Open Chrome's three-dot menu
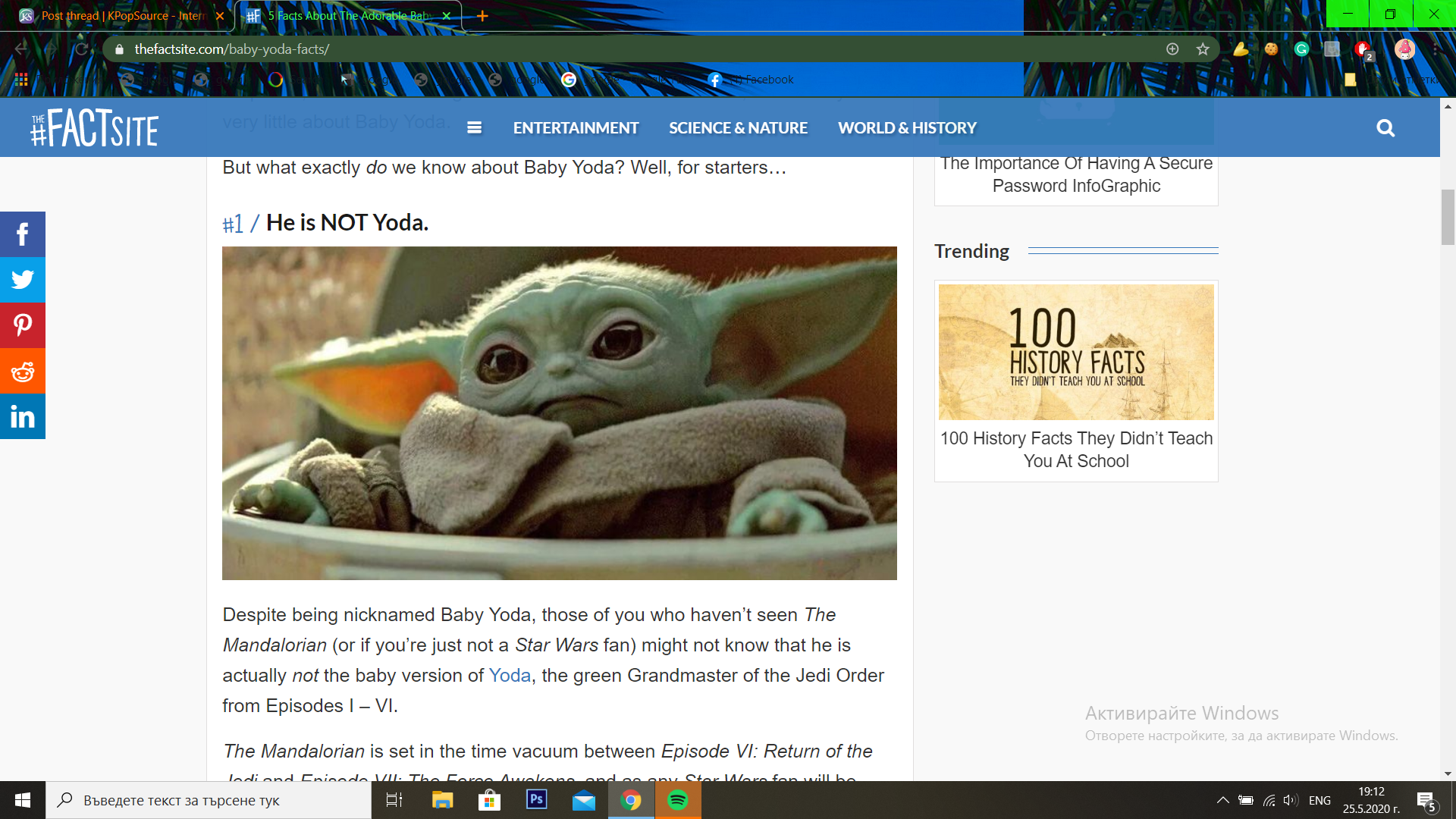Image resolution: width=1456 pixels, height=819 pixels. (x=1436, y=49)
